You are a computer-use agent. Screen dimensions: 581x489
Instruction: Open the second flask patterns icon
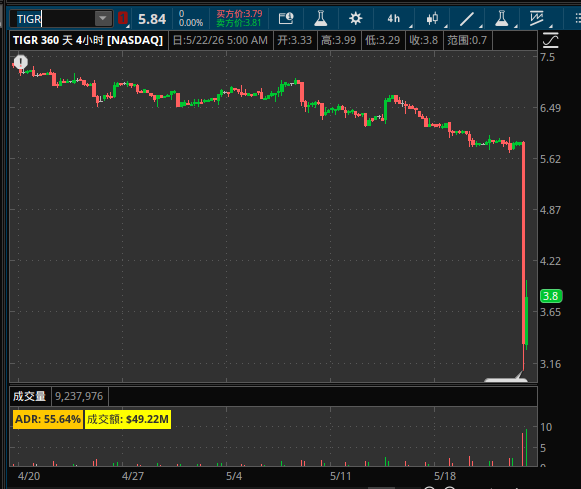coord(501,18)
